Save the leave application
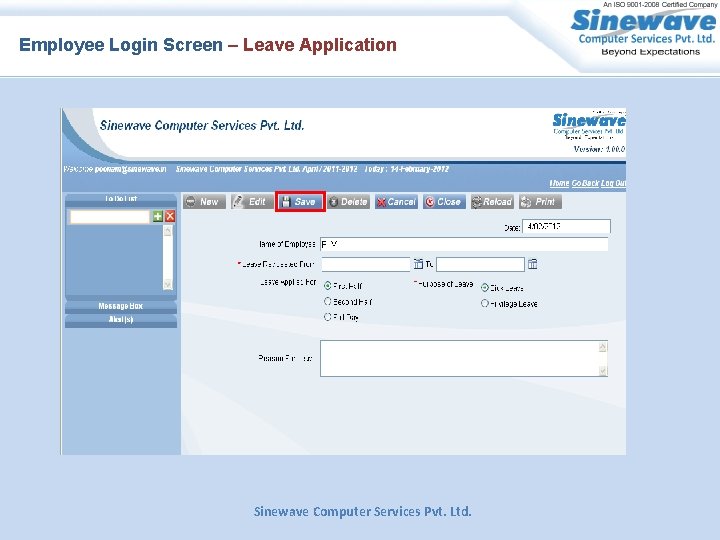 (x=300, y=202)
